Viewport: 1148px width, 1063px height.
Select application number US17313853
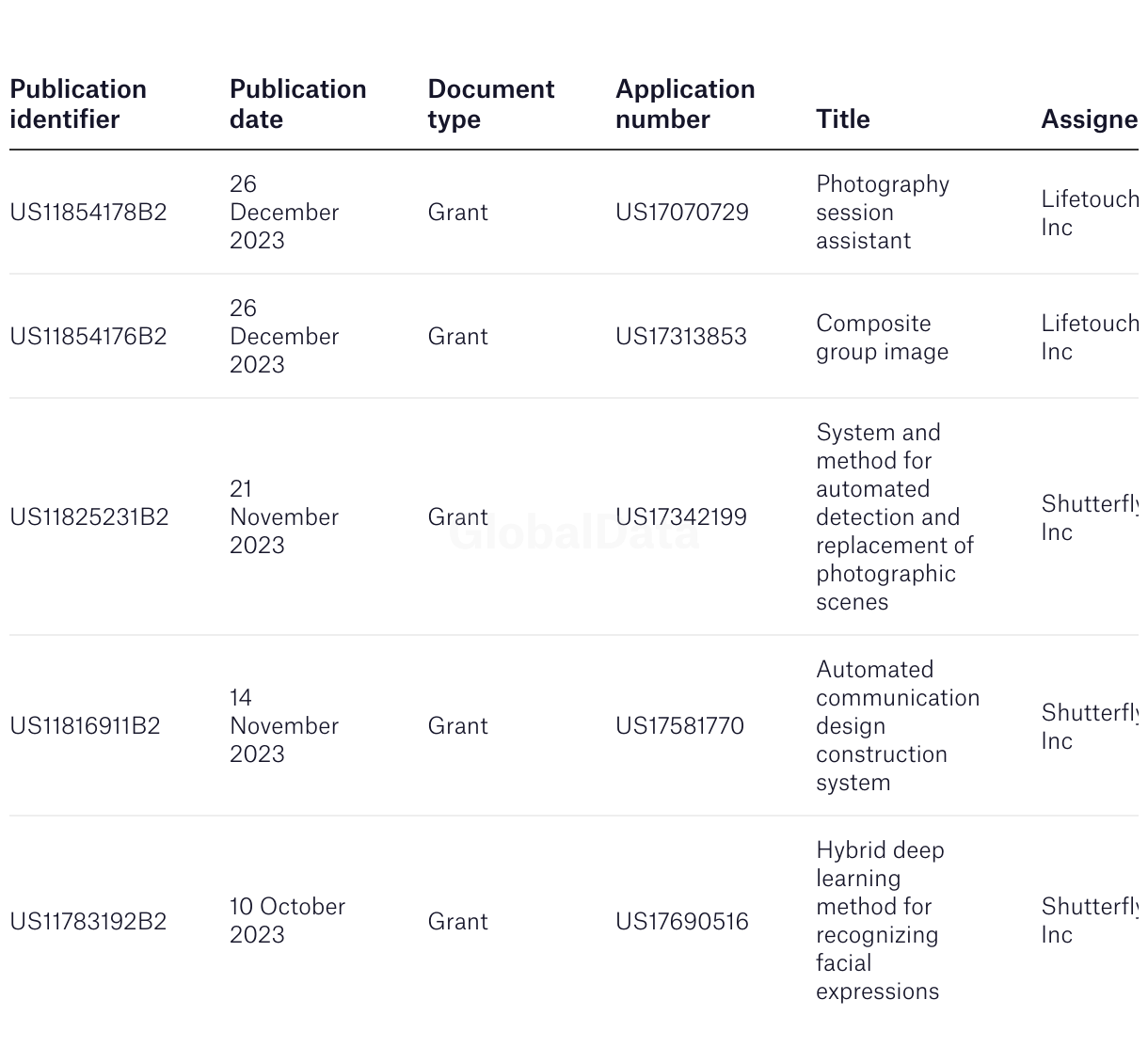pos(681,337)
